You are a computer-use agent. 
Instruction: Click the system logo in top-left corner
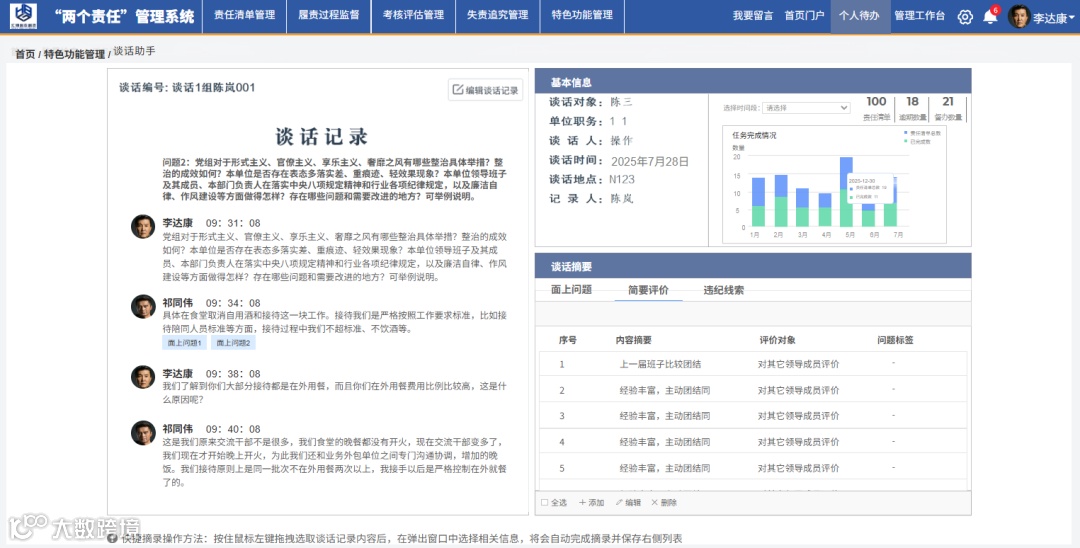pos(23,16)
